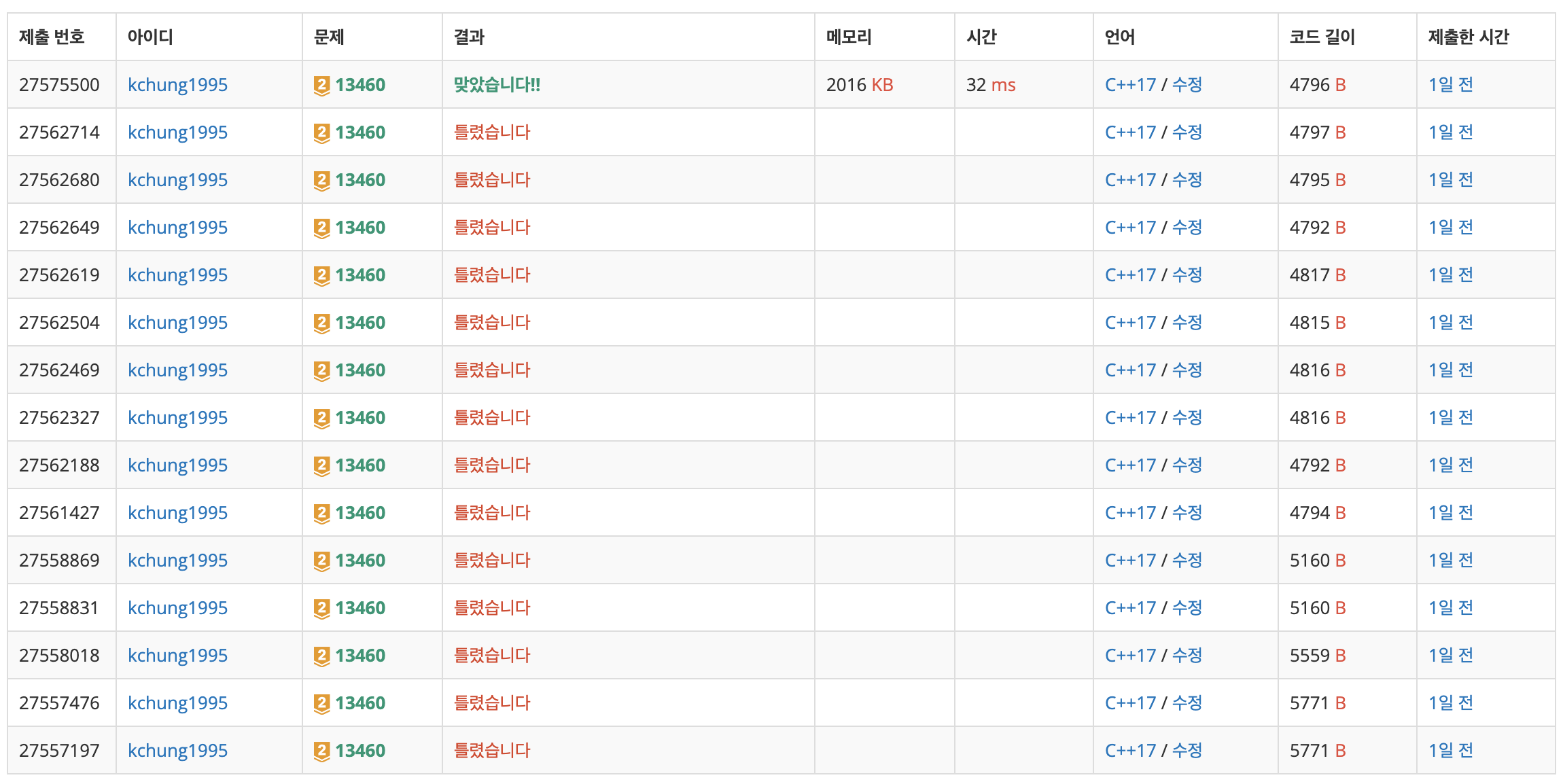Viewport: 1563px width, 784px height.
Task: Click 수정 link for submission 27558831
Action: (1187, 608)
